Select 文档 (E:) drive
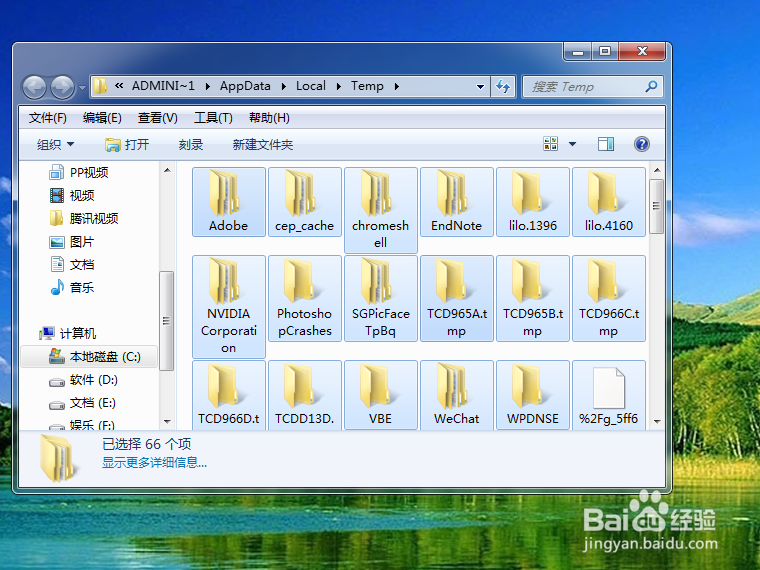The height and width of the screenshot is (570, 760). (x=82, y=403)
